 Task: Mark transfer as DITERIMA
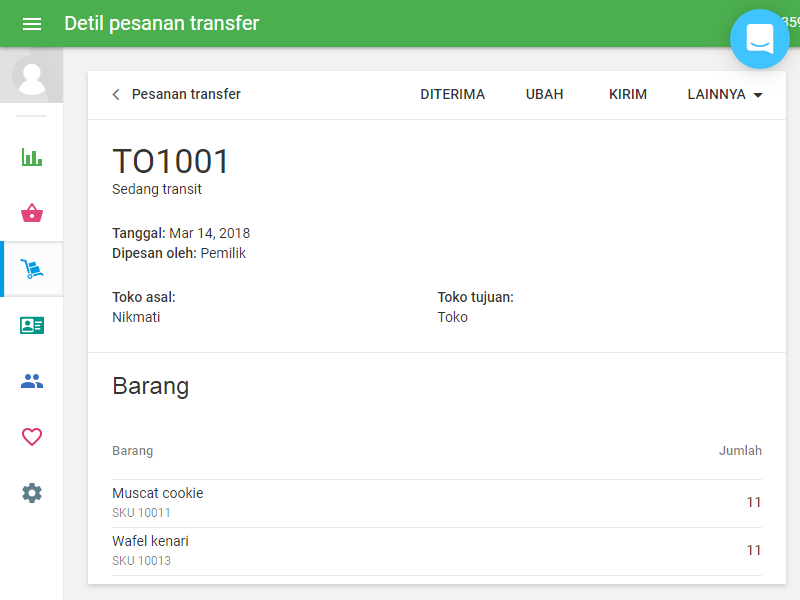(452, 94)
